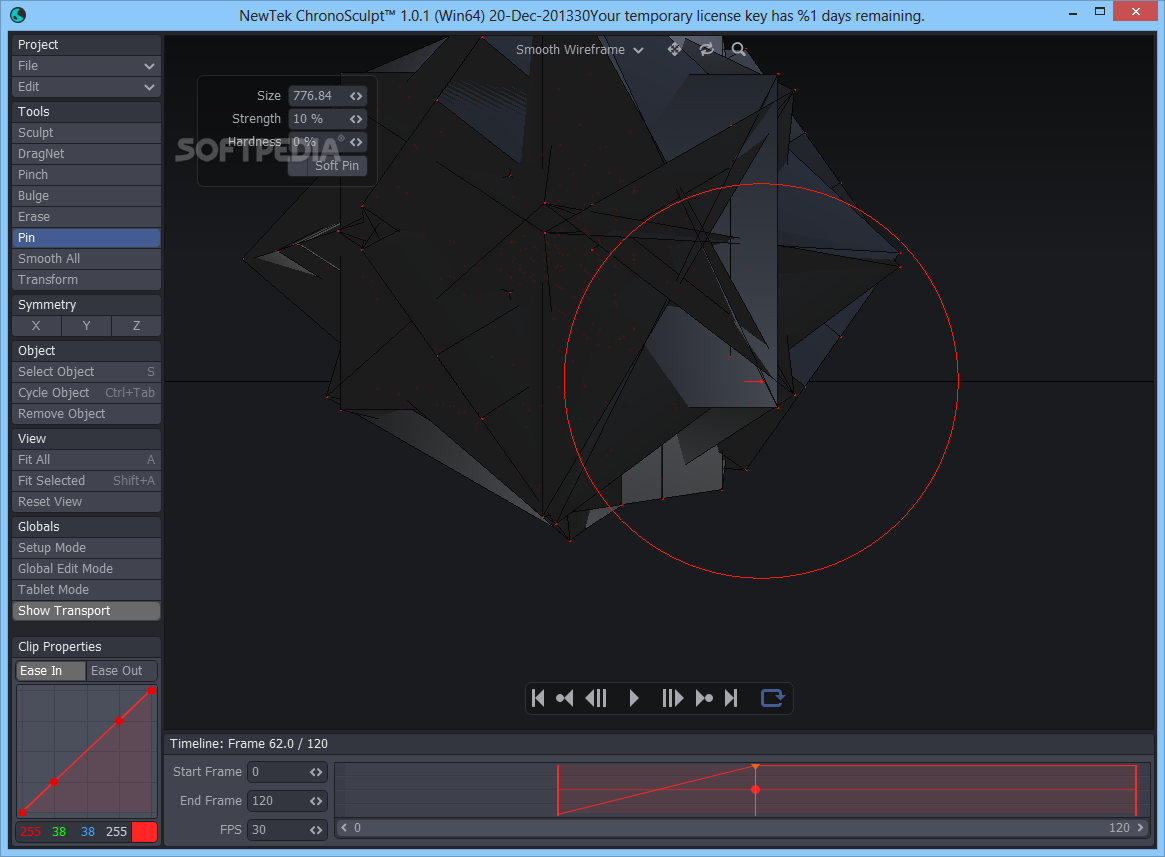Click the red clip color swatch

coord(144,832)
